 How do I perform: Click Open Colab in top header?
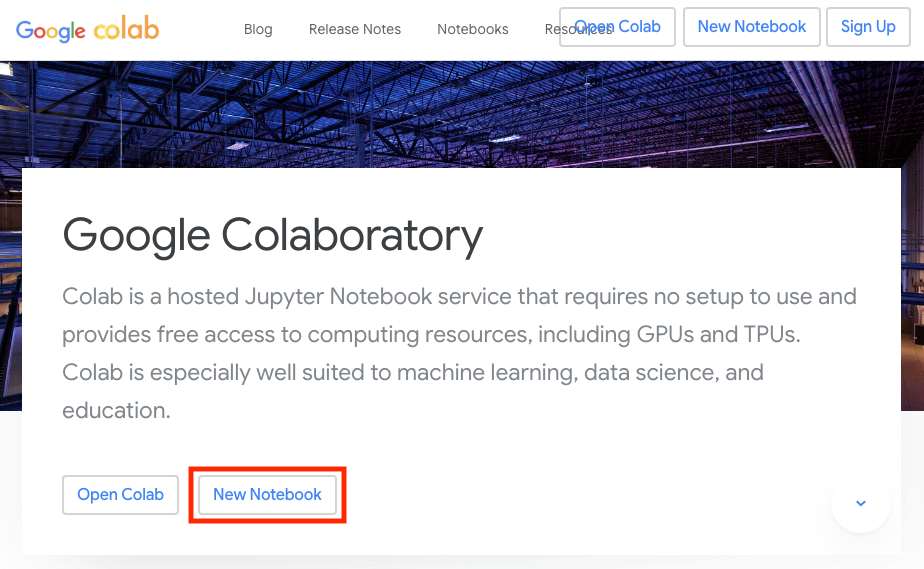point(617,27)
